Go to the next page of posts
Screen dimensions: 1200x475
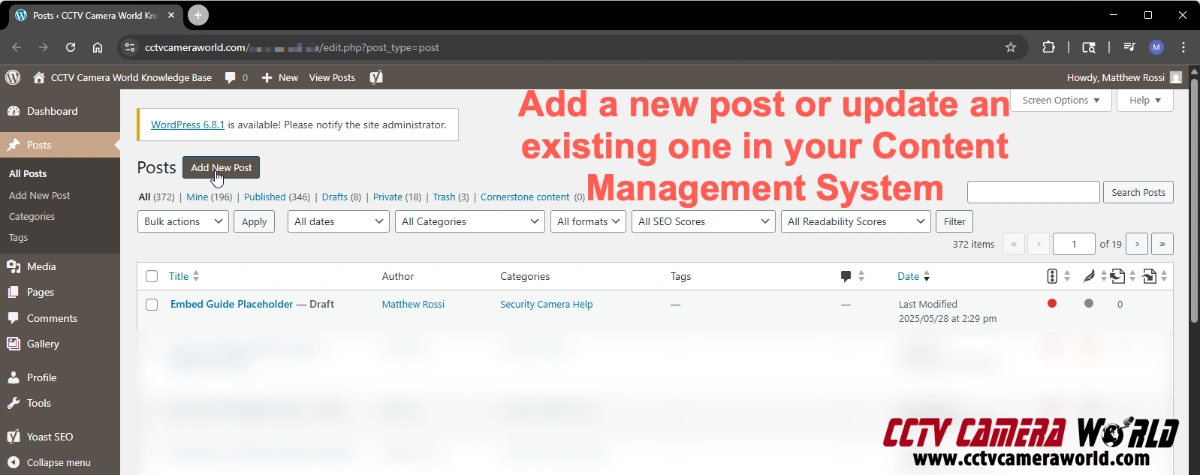pyautogui.click(x=1136, y=244)
